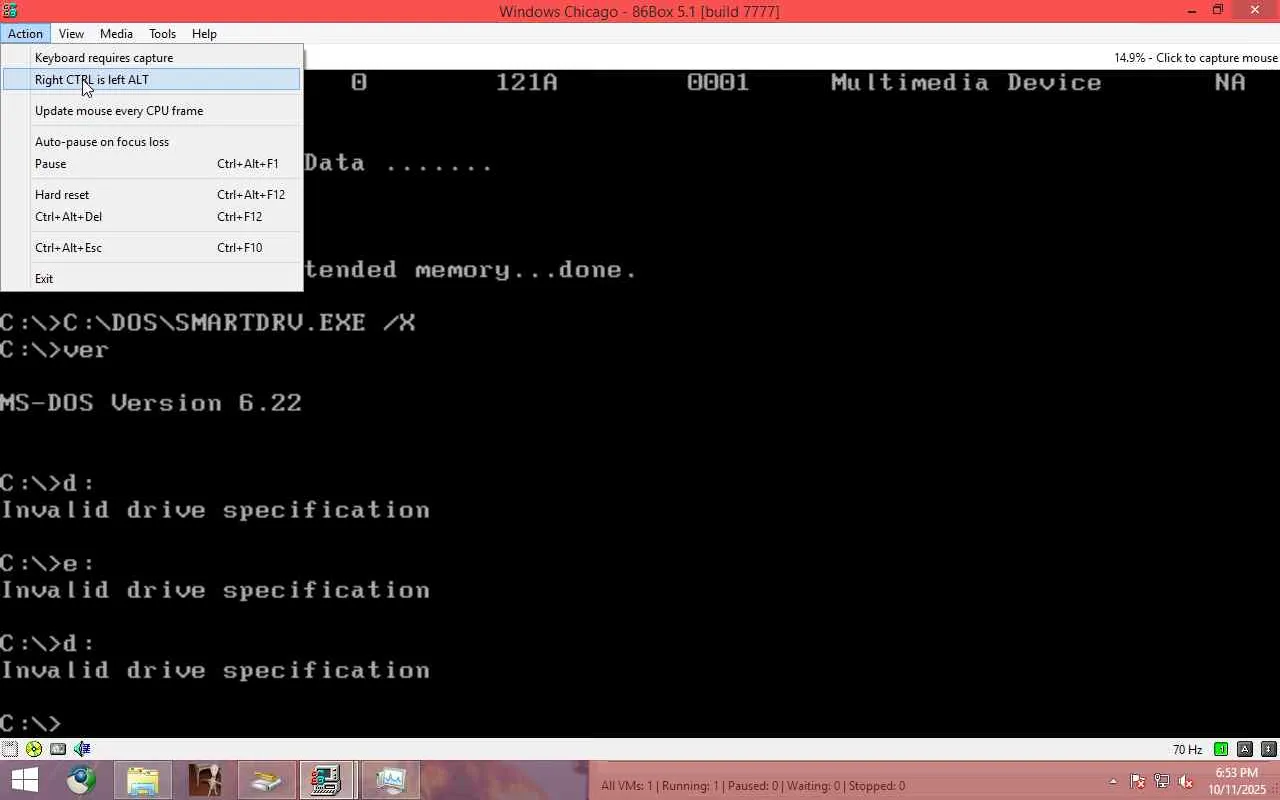Open the performance monitor taskbar icon
This screenshot has height=800, width=1280.
pyautogui.click(x=389, y=780)
